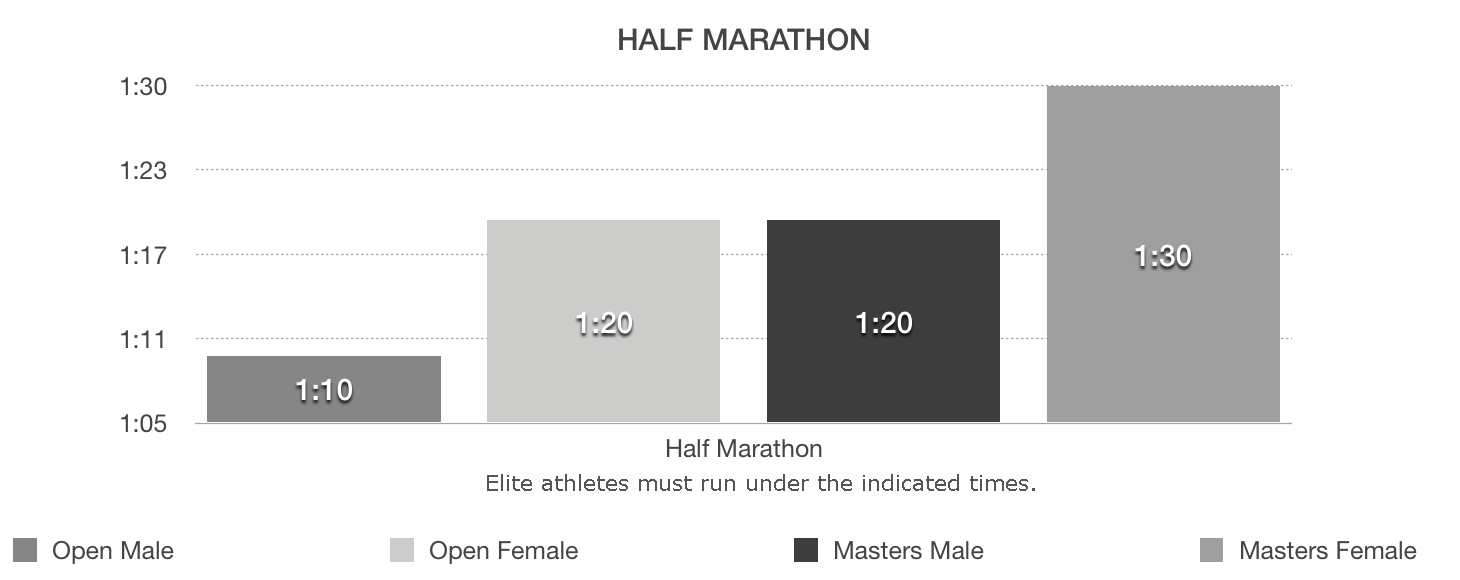Click the Open Male legend color swatch
Screen dimensions: 1460x580
coord(26,550)
